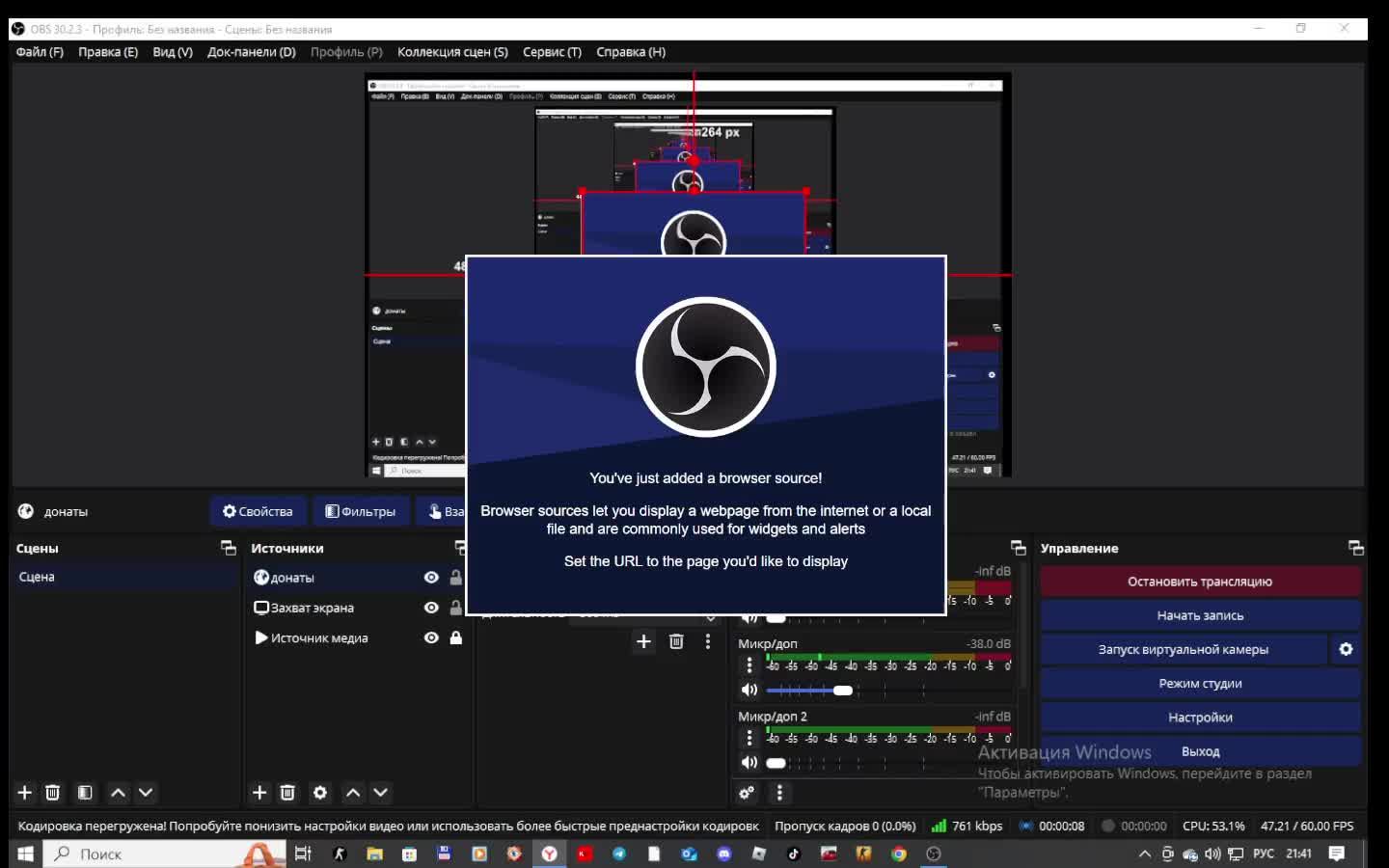The width and height of the screenshot is (1389, 868).
Task: Open Windows Start menu
Action: point(25,854)
